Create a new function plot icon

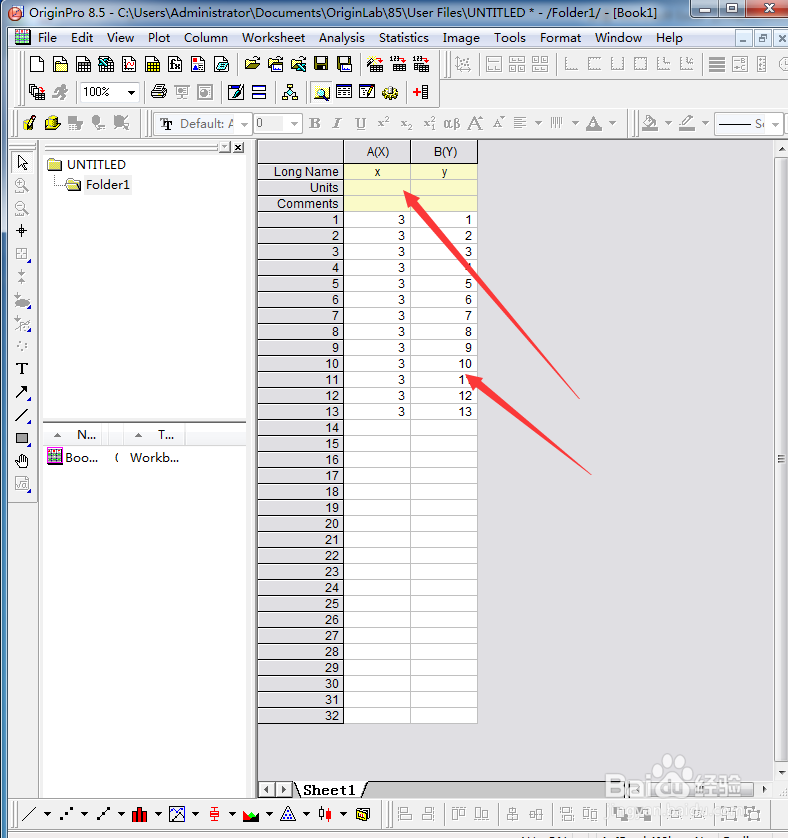[175, 65]
